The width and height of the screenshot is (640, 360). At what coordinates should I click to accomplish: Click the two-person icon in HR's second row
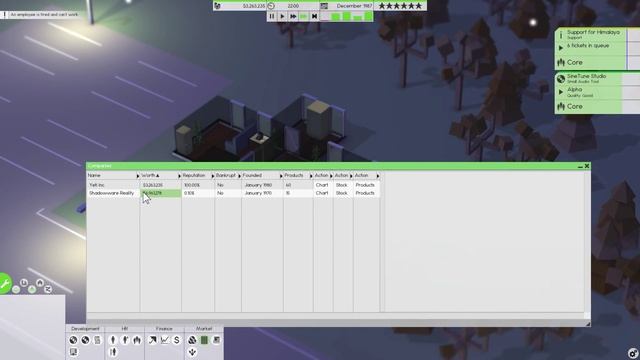point(113,352)
